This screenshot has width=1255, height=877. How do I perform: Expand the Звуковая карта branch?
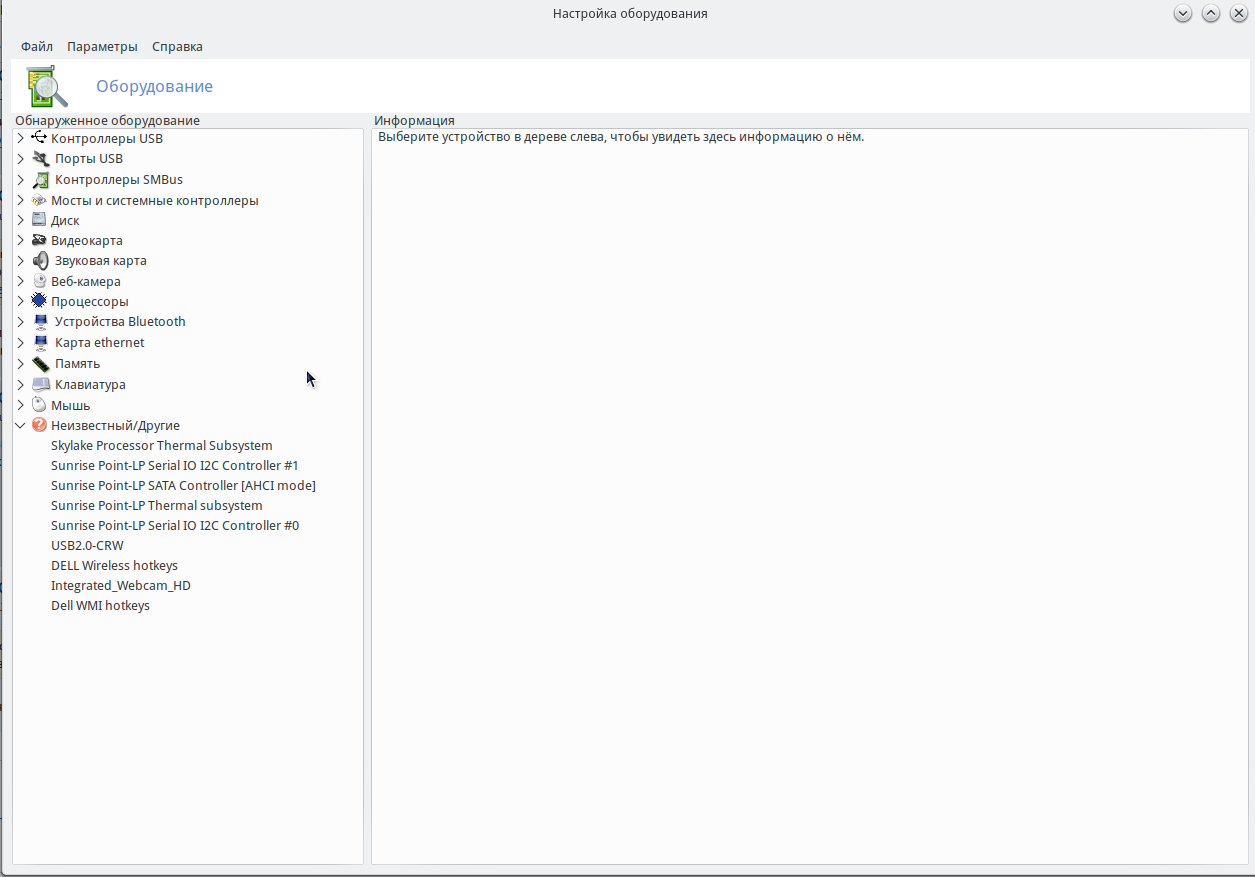pyautogui.click(x=21, y=260)
